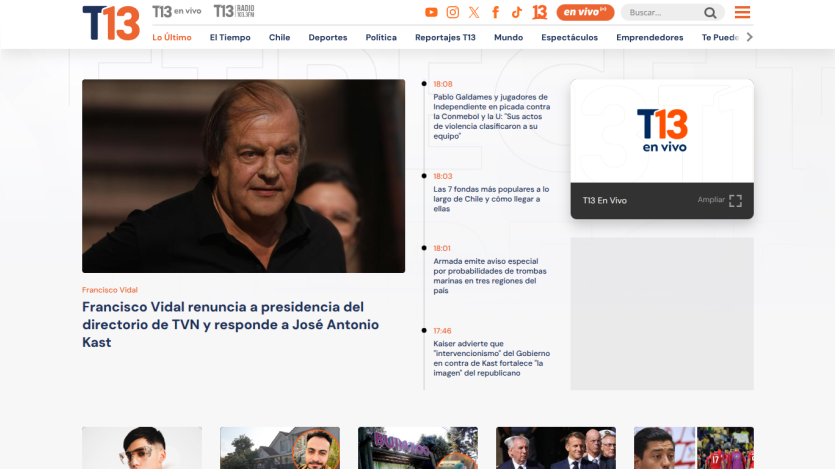Click the 18:03 timestamp

[x=443, y=176]
